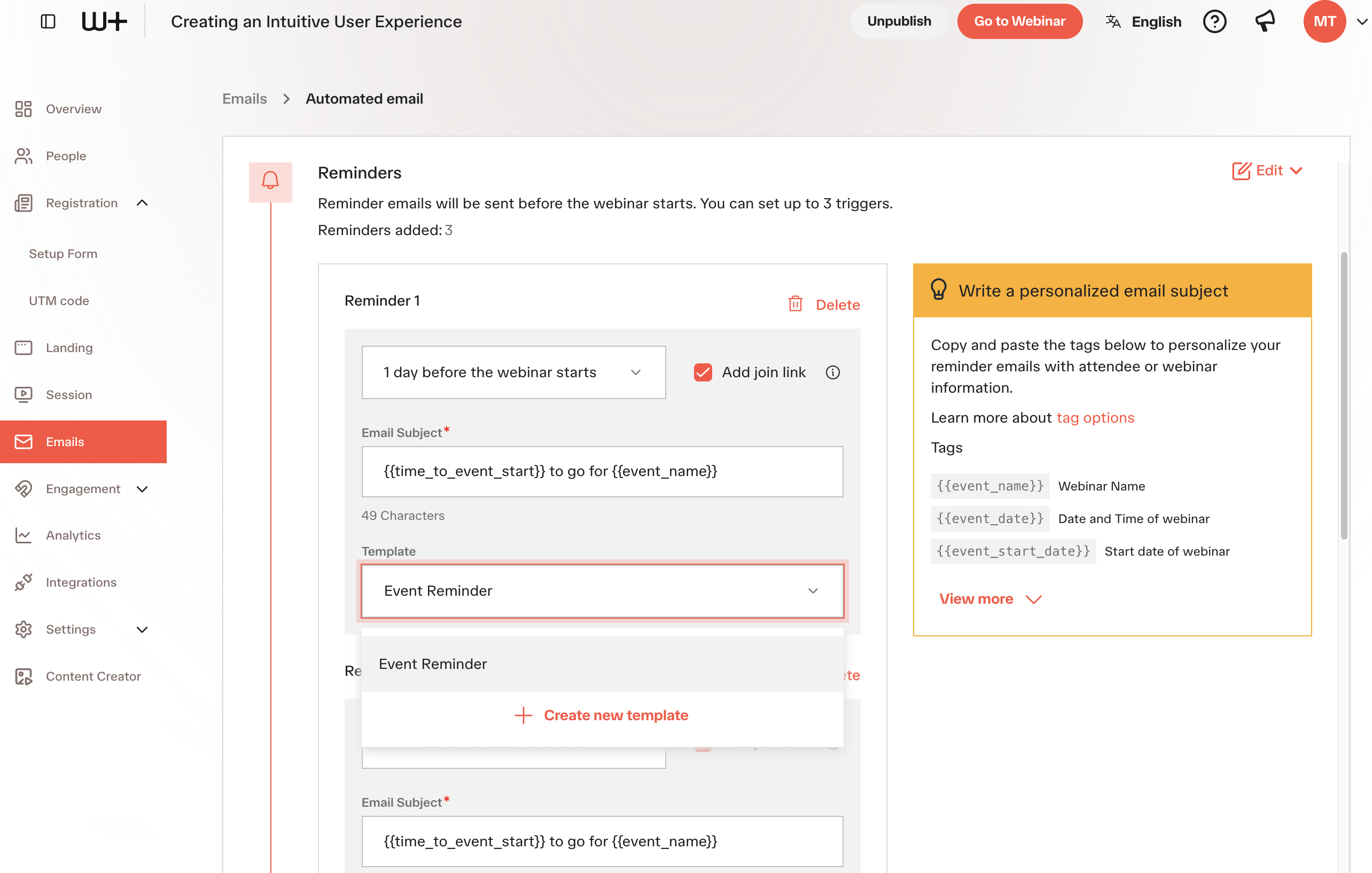The height and width of the screenshot is (873, 1372).
Task: Click the Overview grid icon
Action: 24,109
